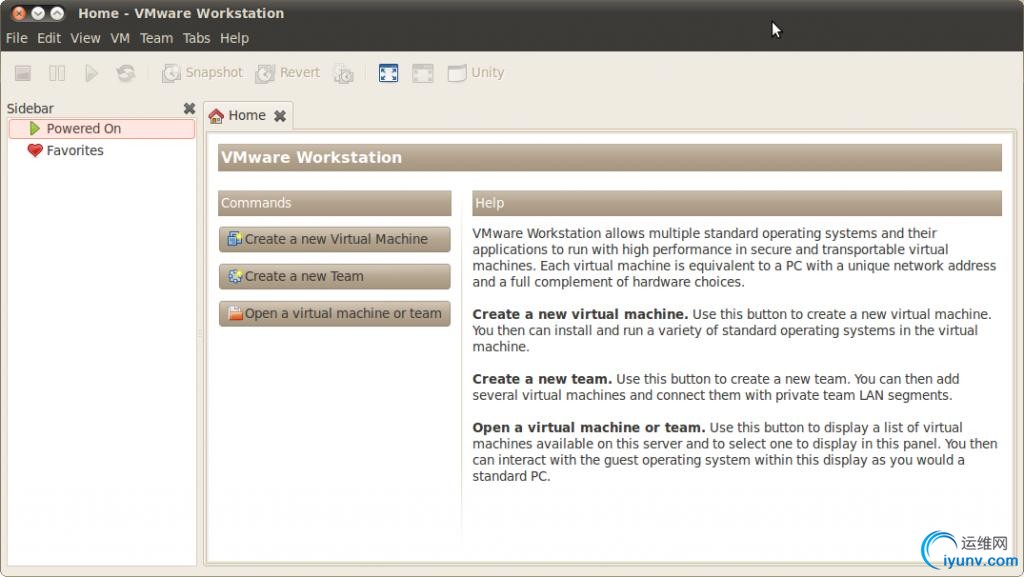The height and width of the screenshot is (577, 1024).
Task: Open the snapshot manager icon beside Revert
Action: click(x=344, y=74)
